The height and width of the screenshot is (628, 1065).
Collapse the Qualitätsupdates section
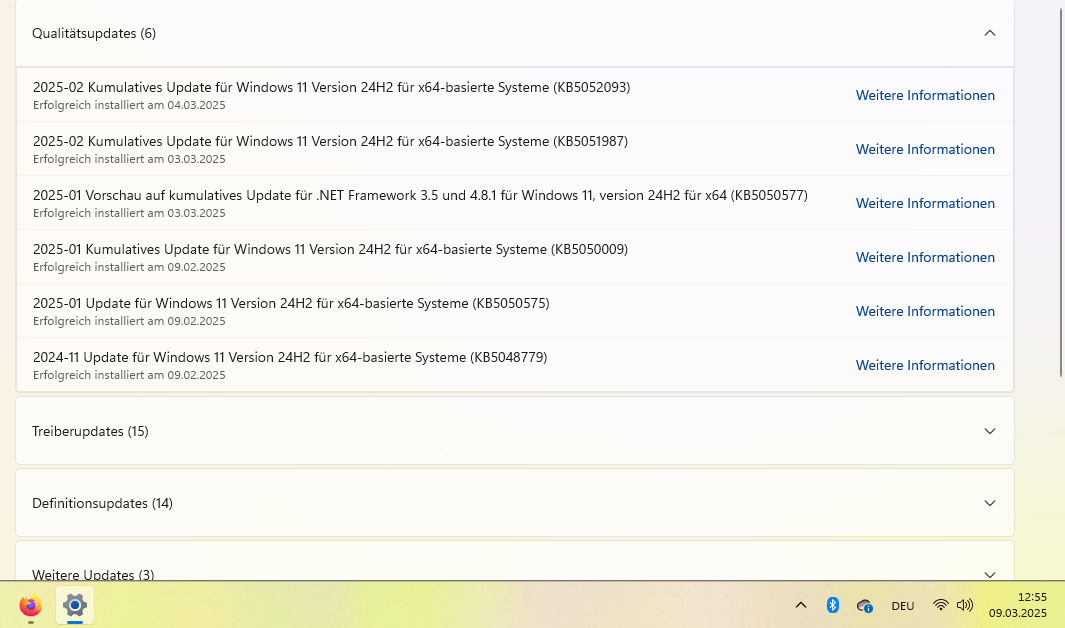tap(990, 33)
